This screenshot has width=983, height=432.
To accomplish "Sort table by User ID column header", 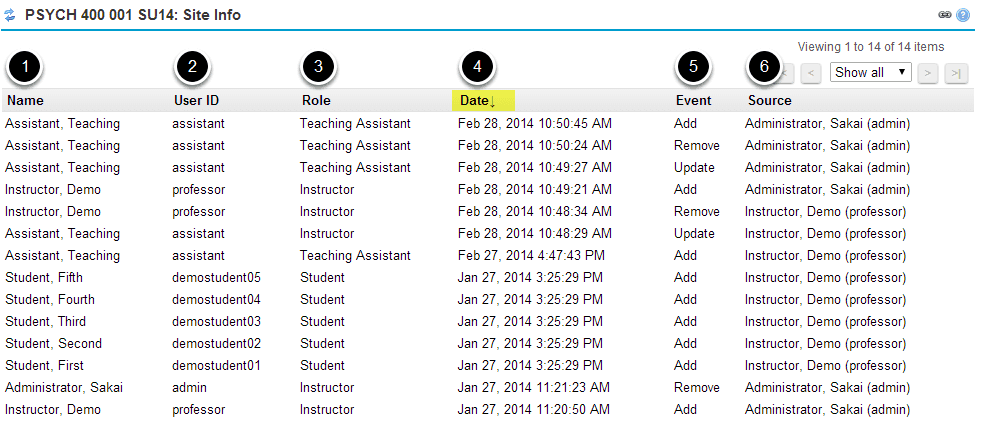I will click(x=197, y=100).
